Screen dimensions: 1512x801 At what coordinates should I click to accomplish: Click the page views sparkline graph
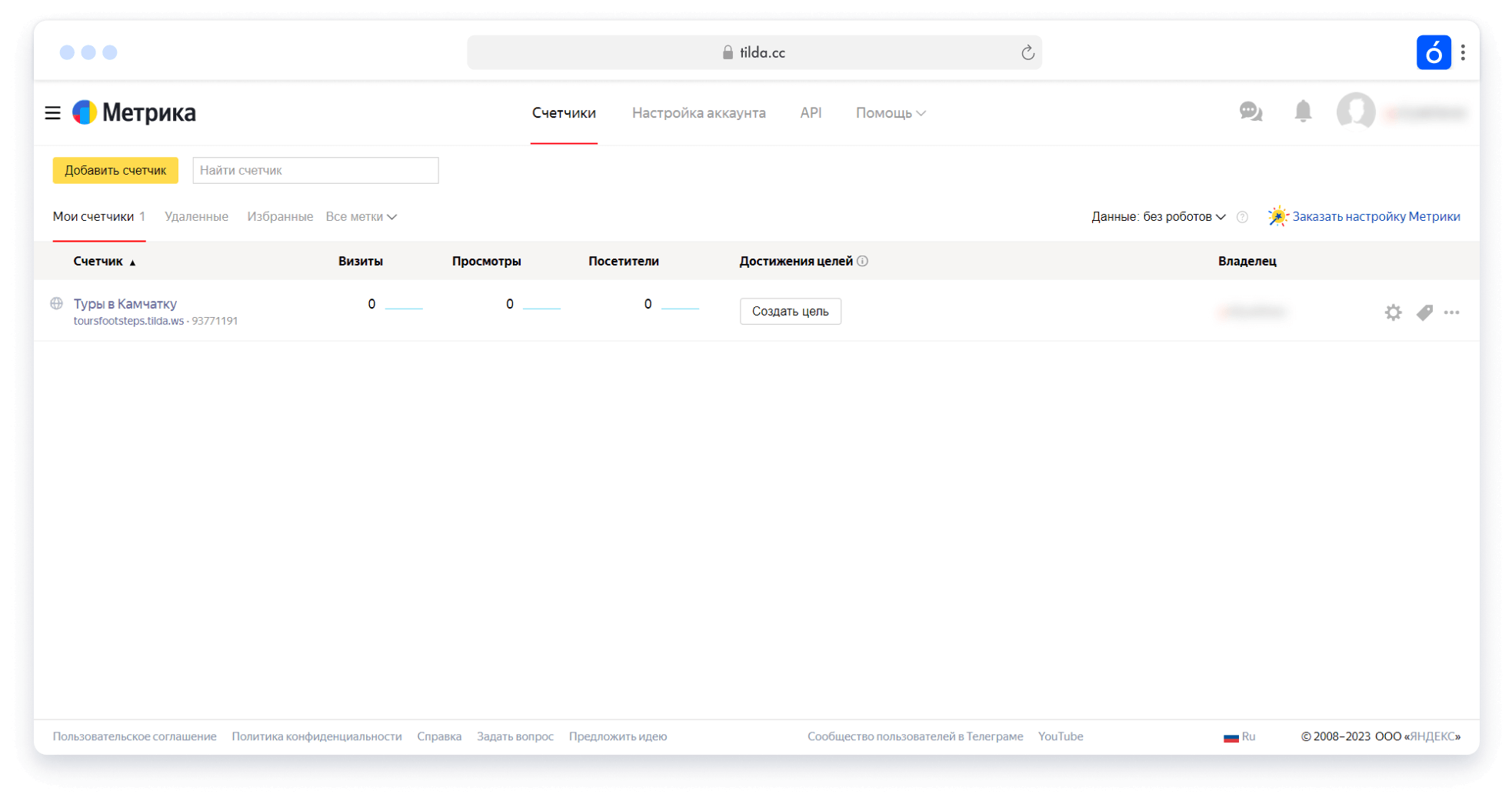pos(541,307)
